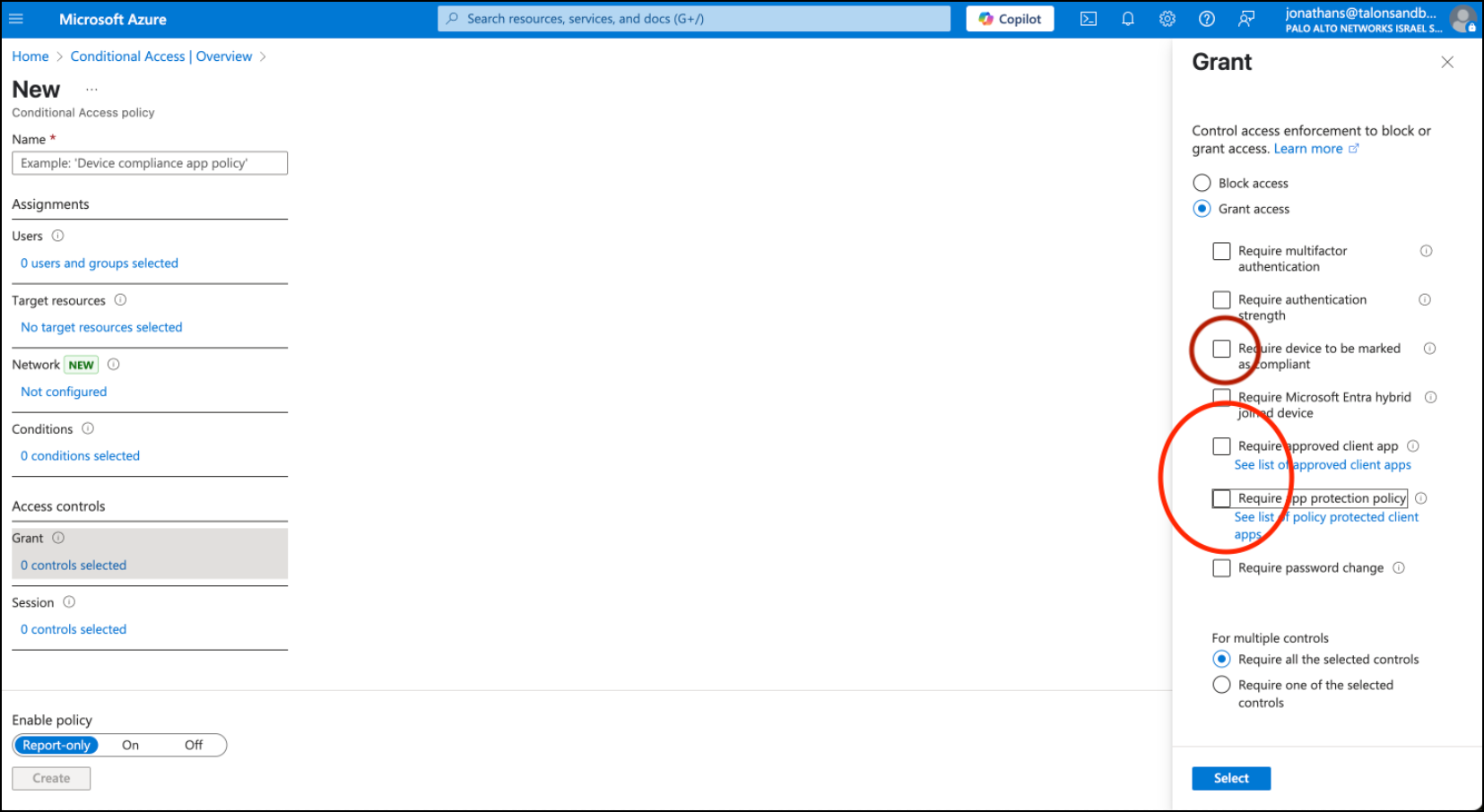Click the Microsoft Azure title
The width and height of the screenshot is (1484, 812).
click(113, 19)
